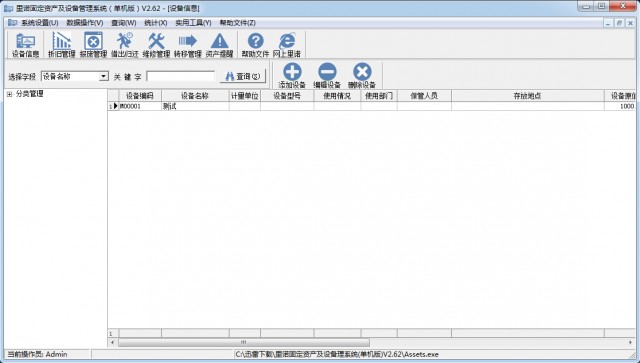Image resolution: width=640 pixels, height=363 pixels.
Task: Click the 查询(S) search button
Action: [x=243, y=76]
